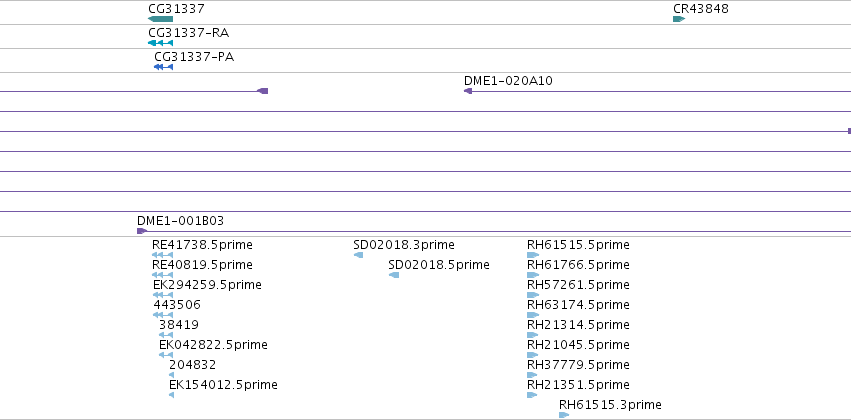Click the RE41738.5prime EST arrows
Image resolution: width=851 pixels, height=420 pixels.
point(162,255)
